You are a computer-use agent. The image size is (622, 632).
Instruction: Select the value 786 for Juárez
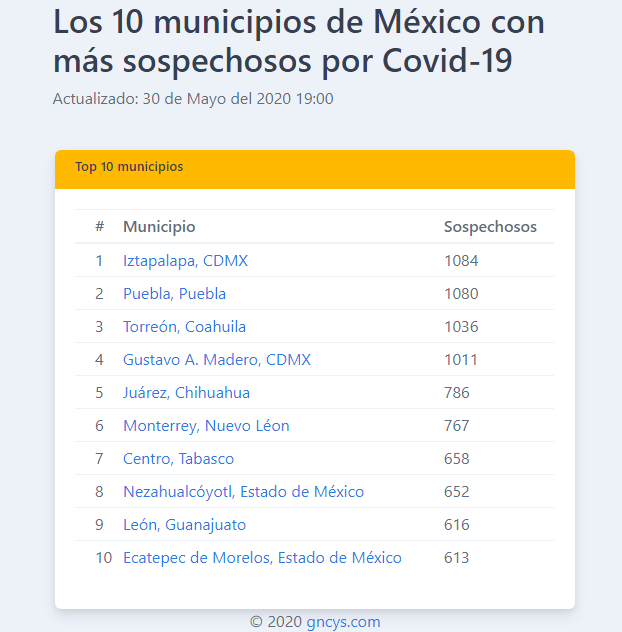(x=457, y=393)
